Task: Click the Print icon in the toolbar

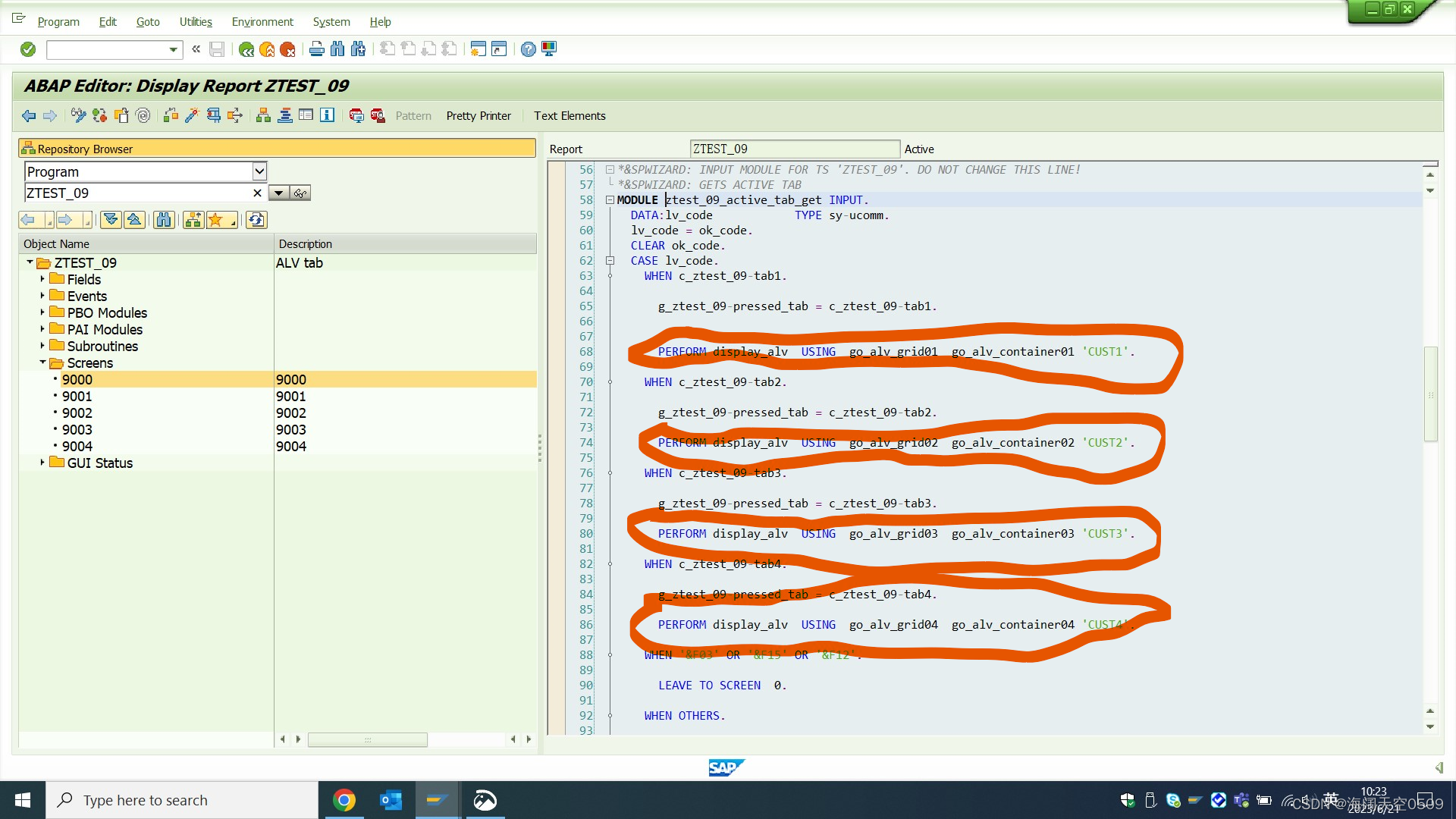Action: coord(316,49)
